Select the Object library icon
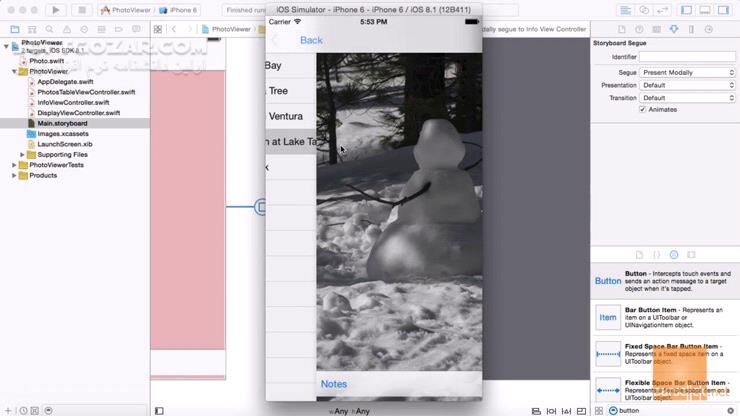This screenshot has width=740, height=416. (x=674, y=255)
